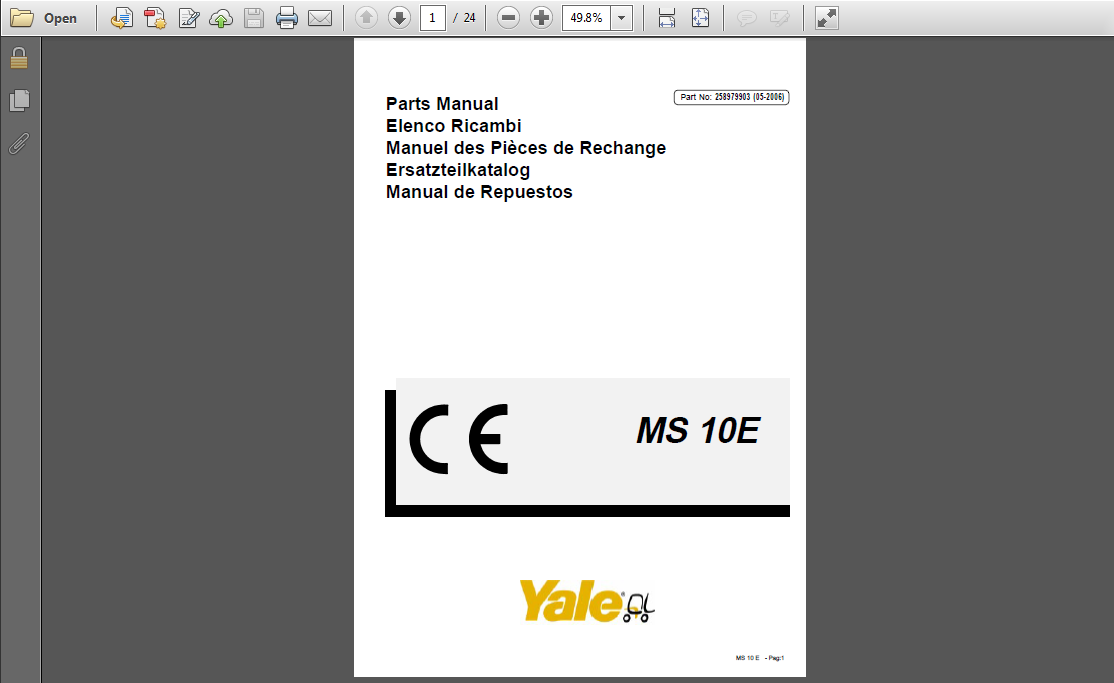Click the add sticky note comment icon
Screen dimensions: 1114x683
746,18
